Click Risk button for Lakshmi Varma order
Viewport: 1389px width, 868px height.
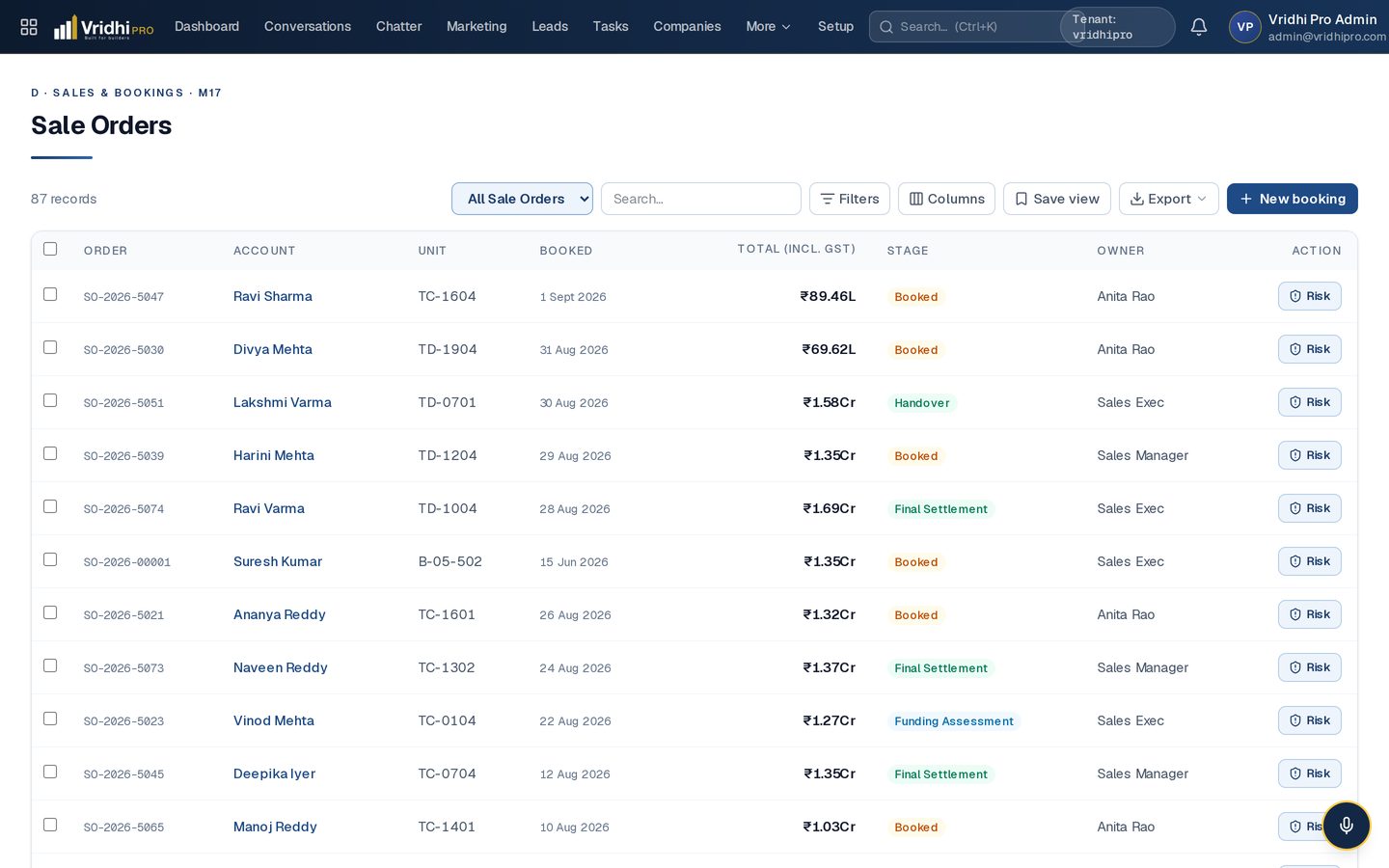coord(1310,402)
